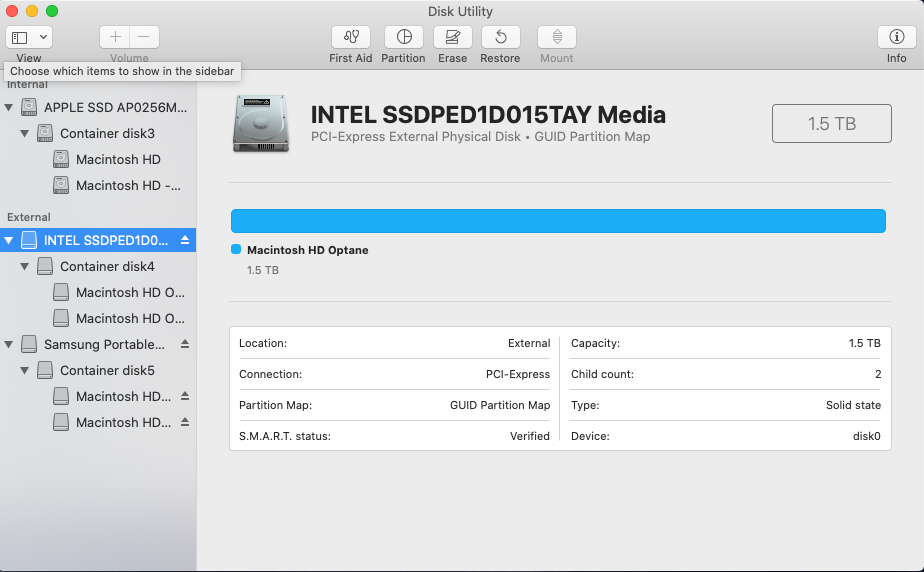Click the External section header in sidebar
Image resolution: width=924 pixels, height=572 pixels.
click(29, 217)
